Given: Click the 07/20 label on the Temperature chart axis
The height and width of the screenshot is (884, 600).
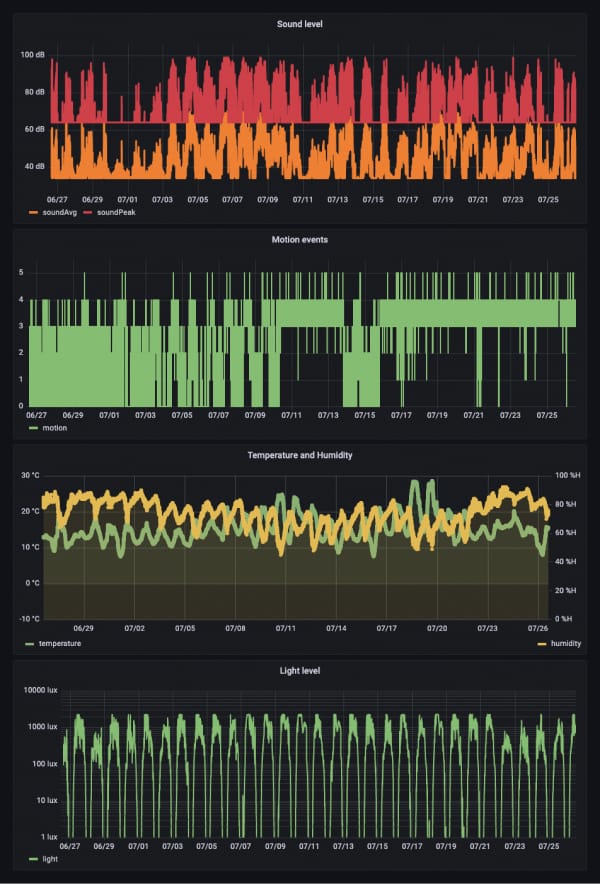Looking at the screenshot, I should coord(437,628).
